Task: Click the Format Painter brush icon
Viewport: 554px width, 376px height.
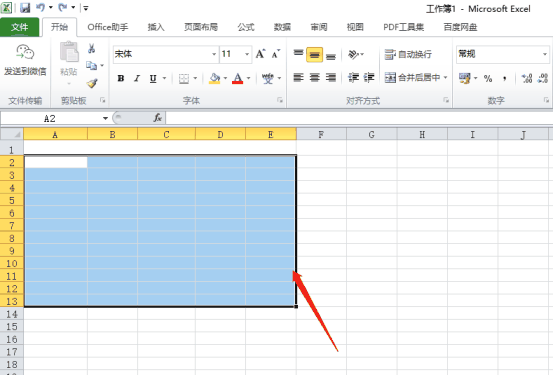Action: (x=92, y=83)
